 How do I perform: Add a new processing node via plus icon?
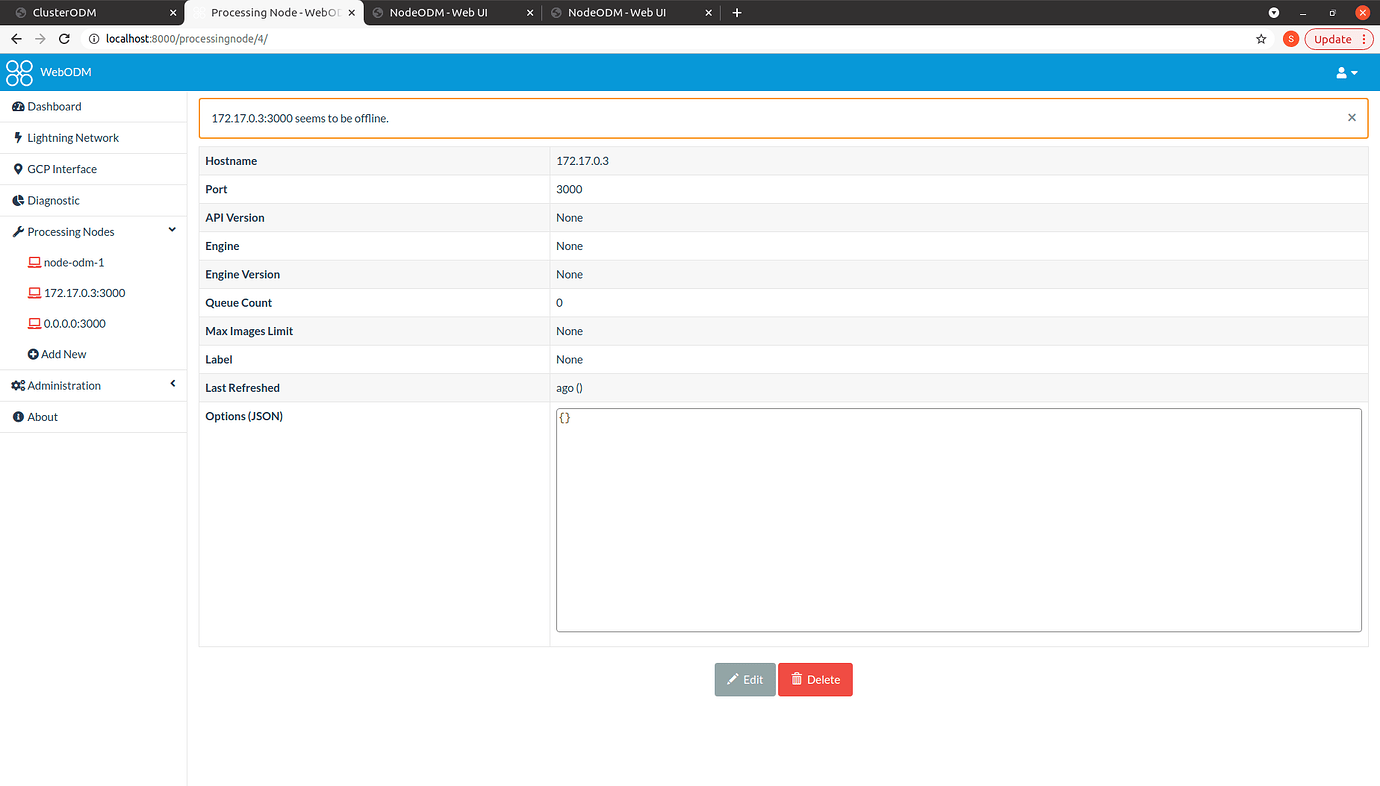click(x=33, y=353)
